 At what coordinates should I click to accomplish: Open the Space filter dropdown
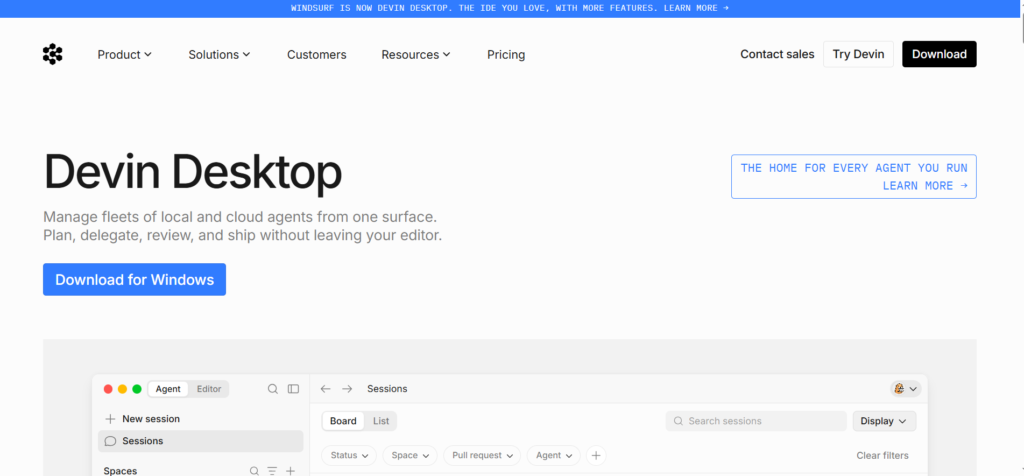[410, 456]
